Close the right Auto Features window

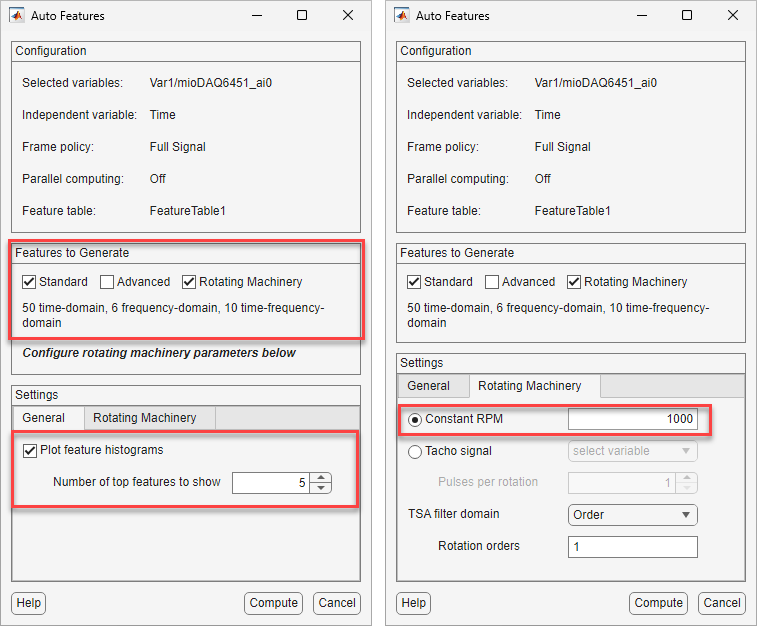(732, 15)
